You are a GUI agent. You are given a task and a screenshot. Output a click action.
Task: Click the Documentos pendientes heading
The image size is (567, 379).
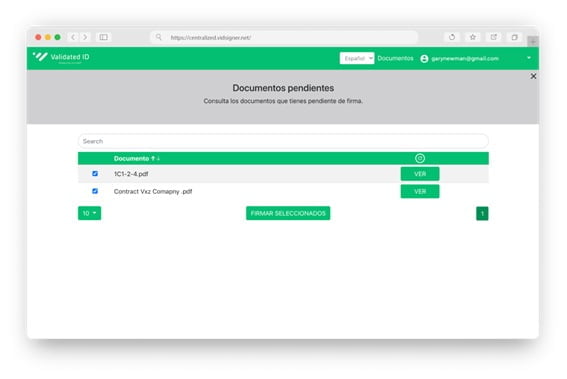(283, 88)
